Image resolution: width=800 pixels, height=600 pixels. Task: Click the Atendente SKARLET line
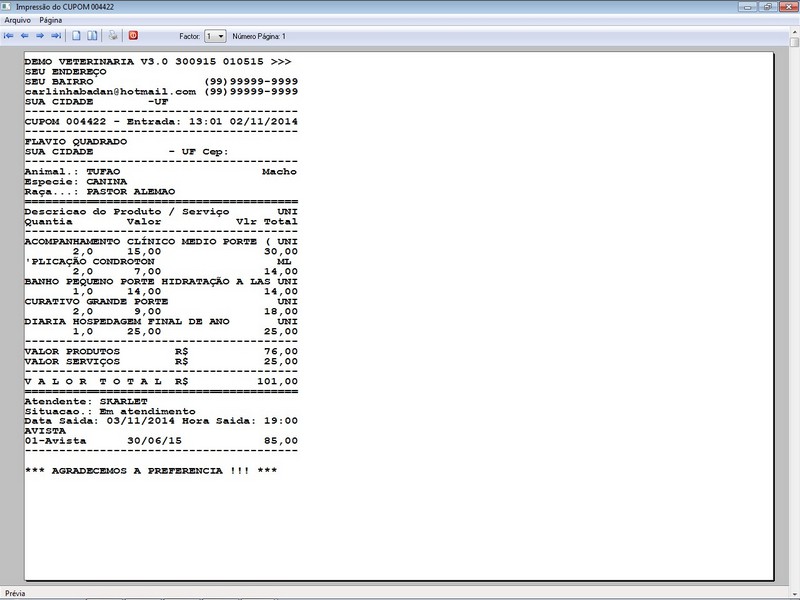coord(86,401)
